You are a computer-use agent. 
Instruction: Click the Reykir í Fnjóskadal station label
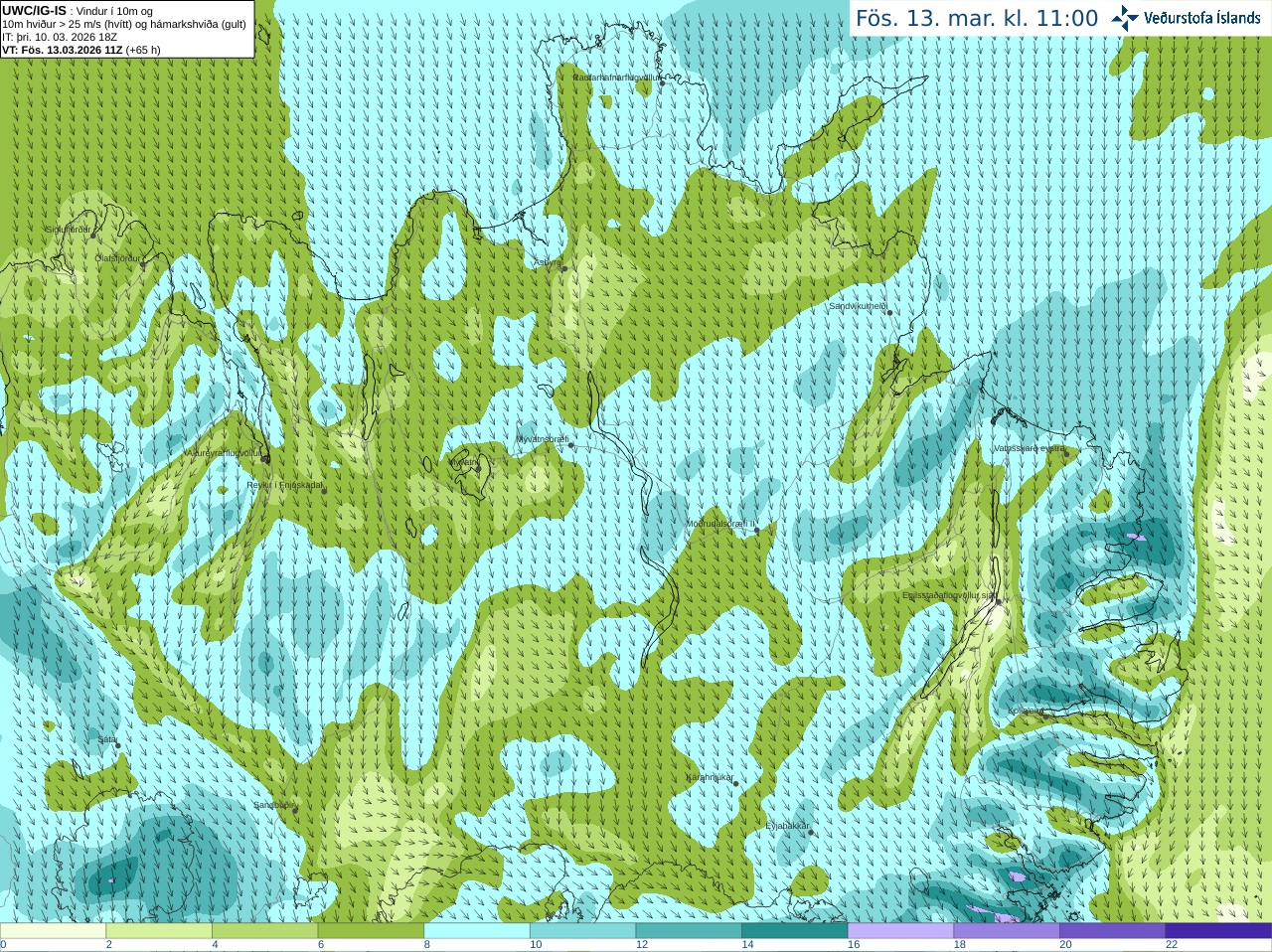point(284,485)
